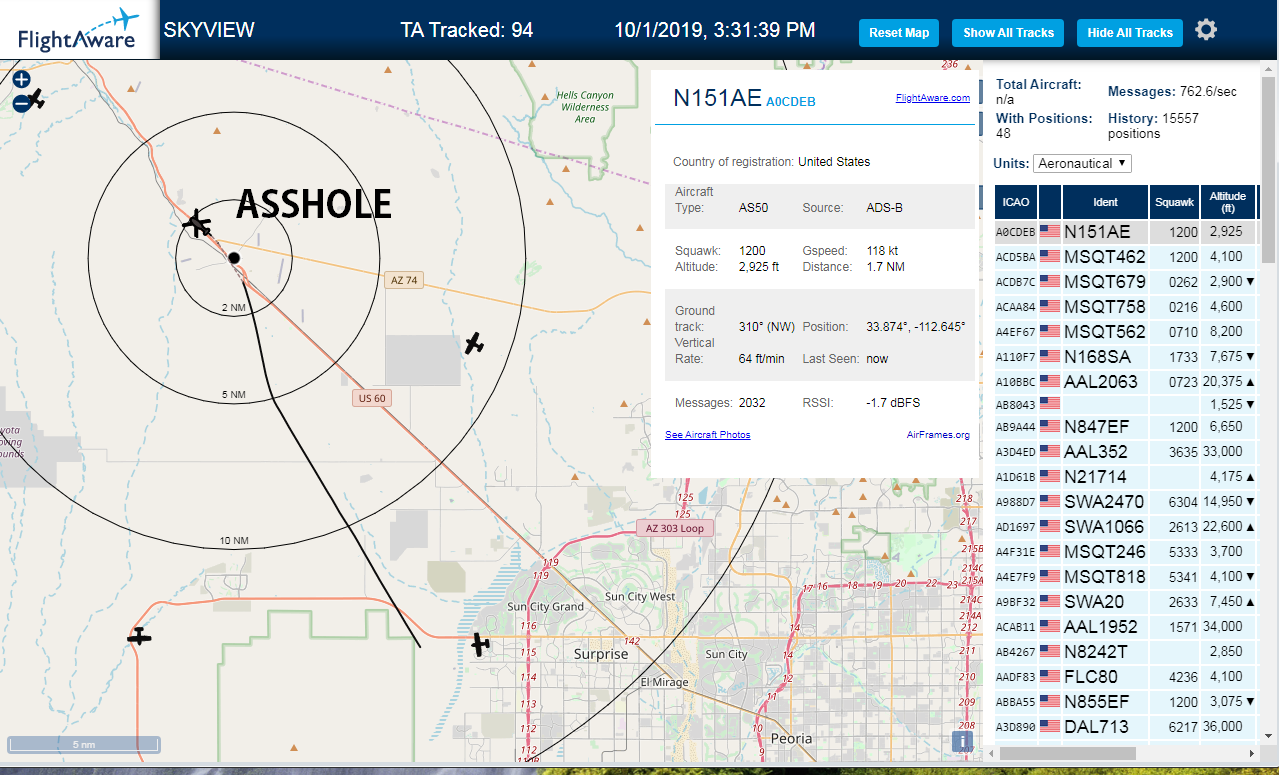Click the 5 nm map scale bar
This screenshot has width=1279, height=775.
coord(84,744)
